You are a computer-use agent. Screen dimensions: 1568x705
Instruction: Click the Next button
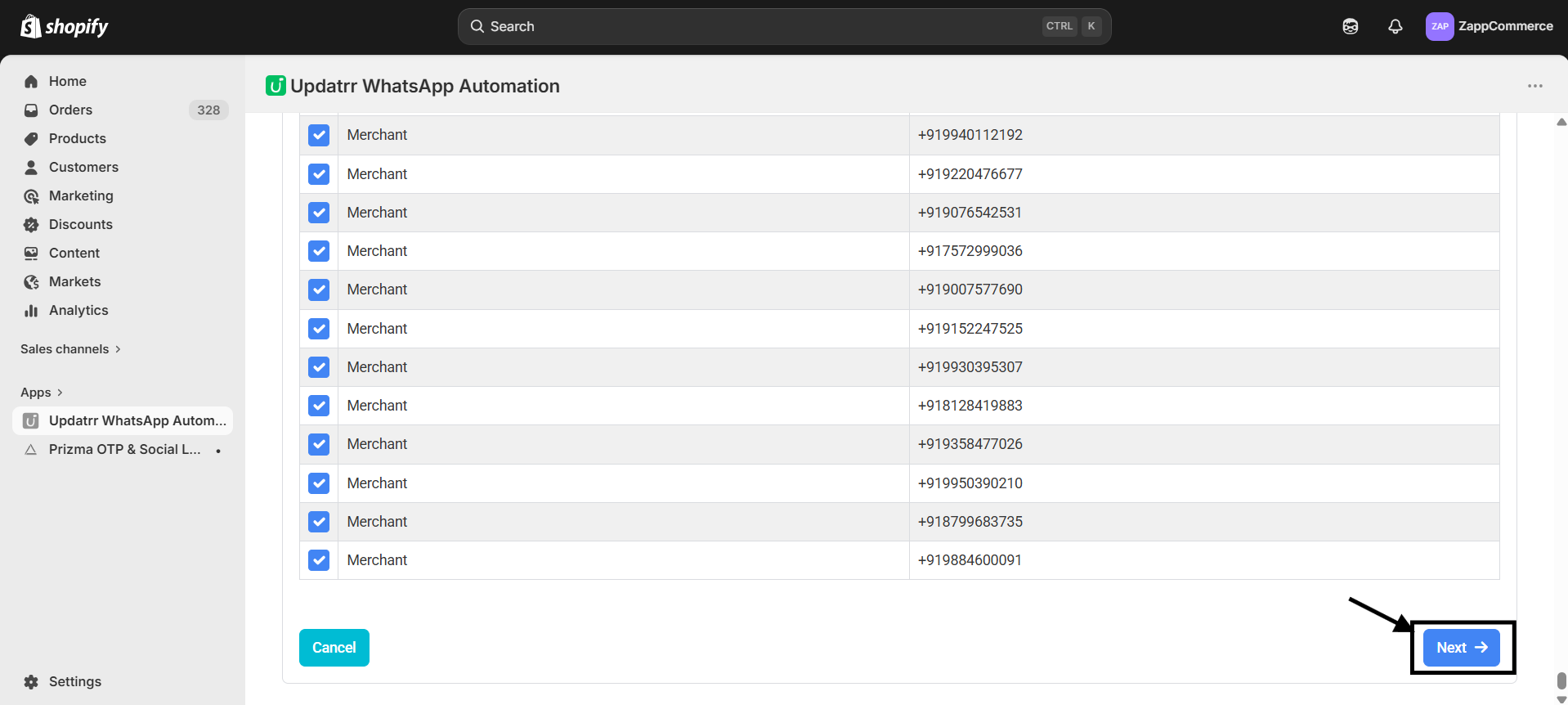(x=1461, y=648)
